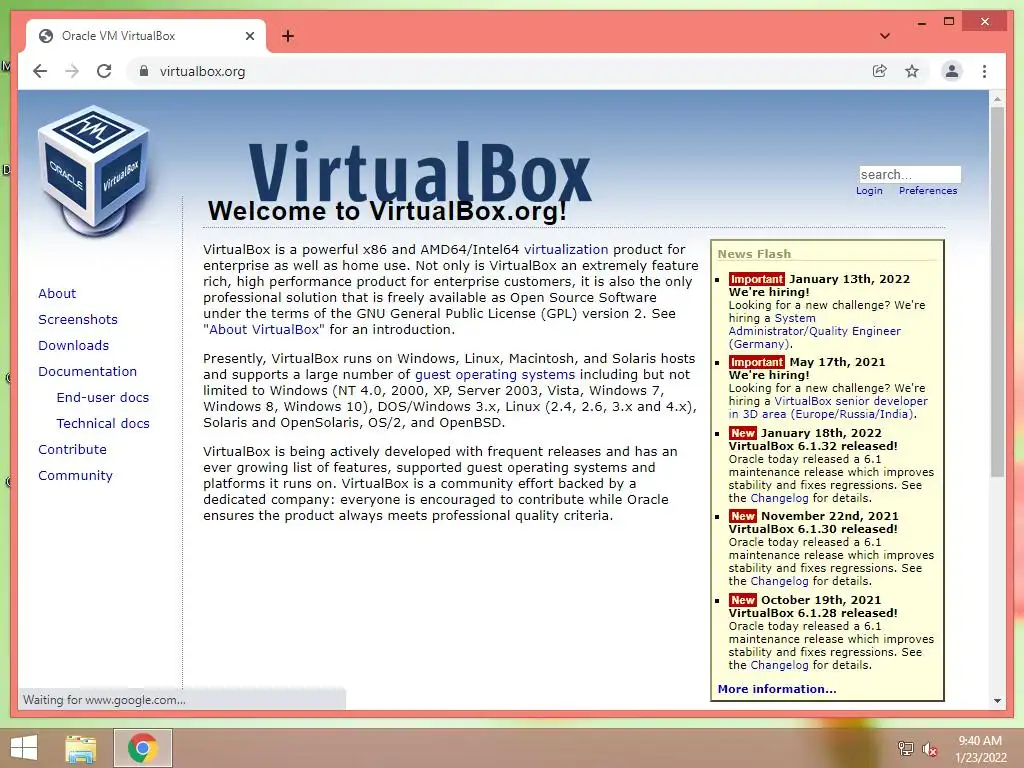This screenshot has width=1024, height=768.
Task: Go to Downloads in sidebar
Action: [x=73, y=345]
